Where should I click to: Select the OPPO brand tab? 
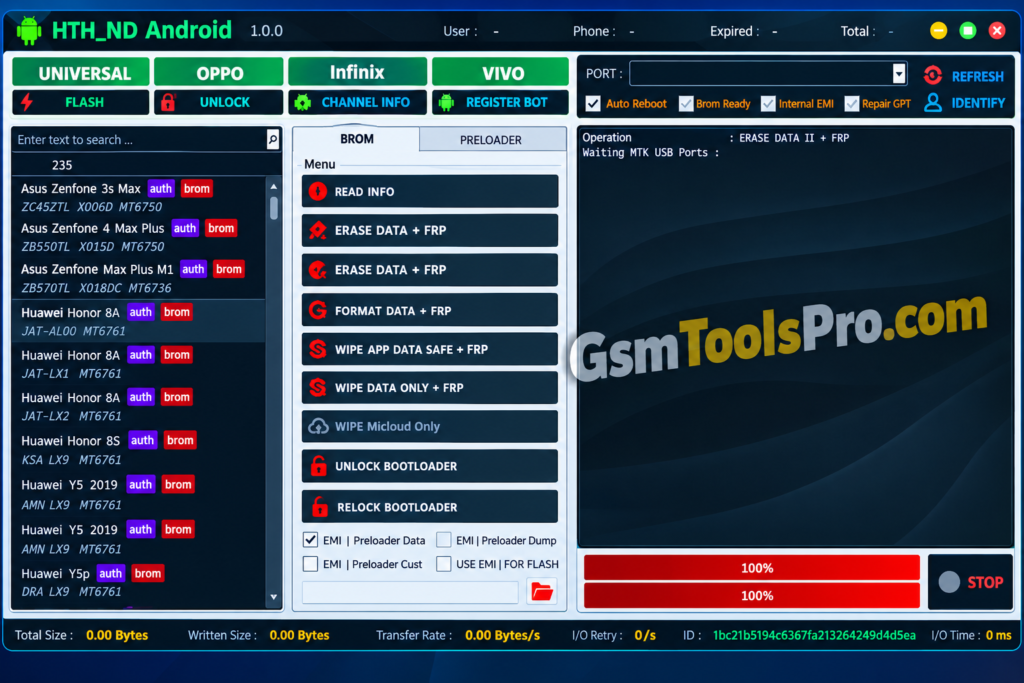pyautogui.click(x=219, y=72)
